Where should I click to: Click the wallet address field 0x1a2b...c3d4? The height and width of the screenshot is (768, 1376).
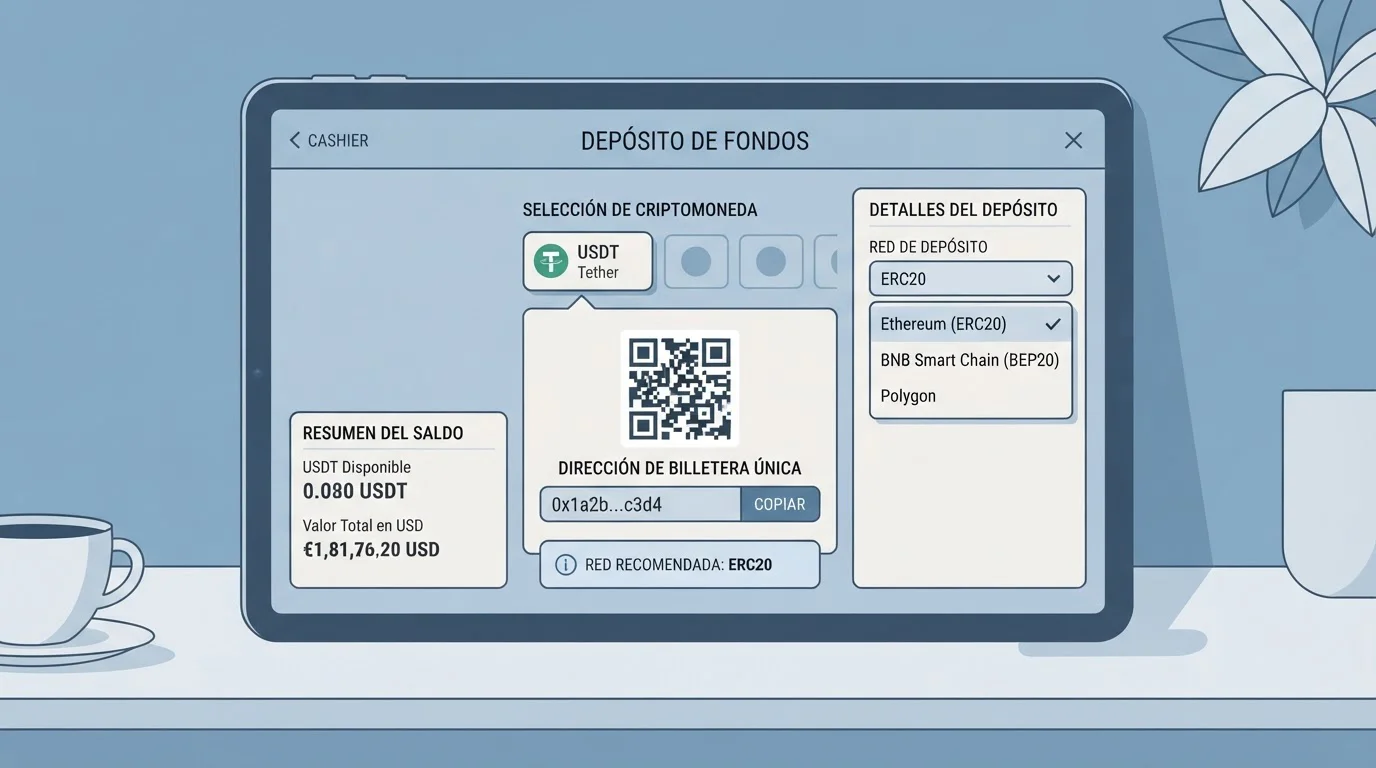[640, 505]
